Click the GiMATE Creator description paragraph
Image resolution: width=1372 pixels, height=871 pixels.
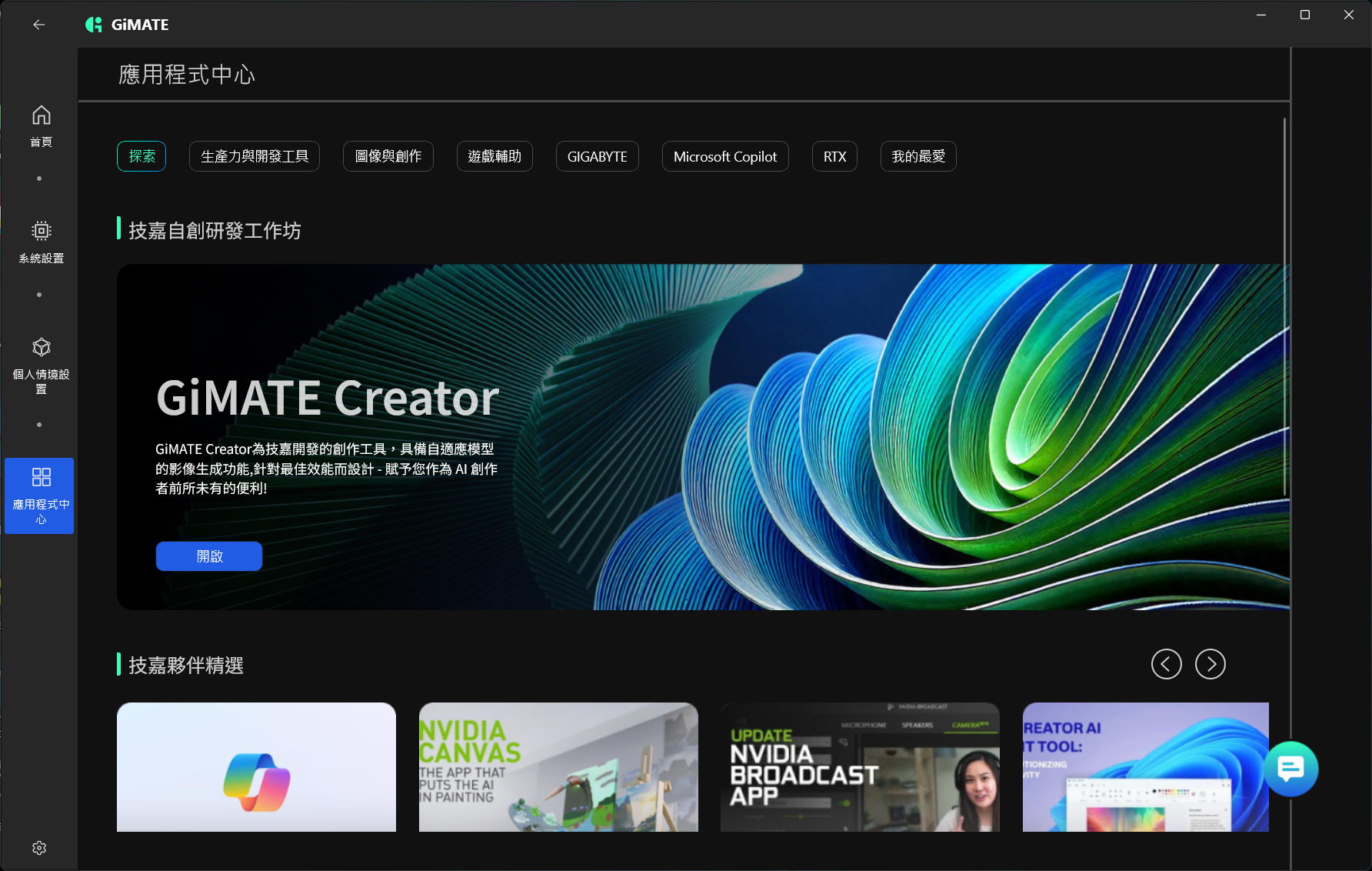[327, 469]
